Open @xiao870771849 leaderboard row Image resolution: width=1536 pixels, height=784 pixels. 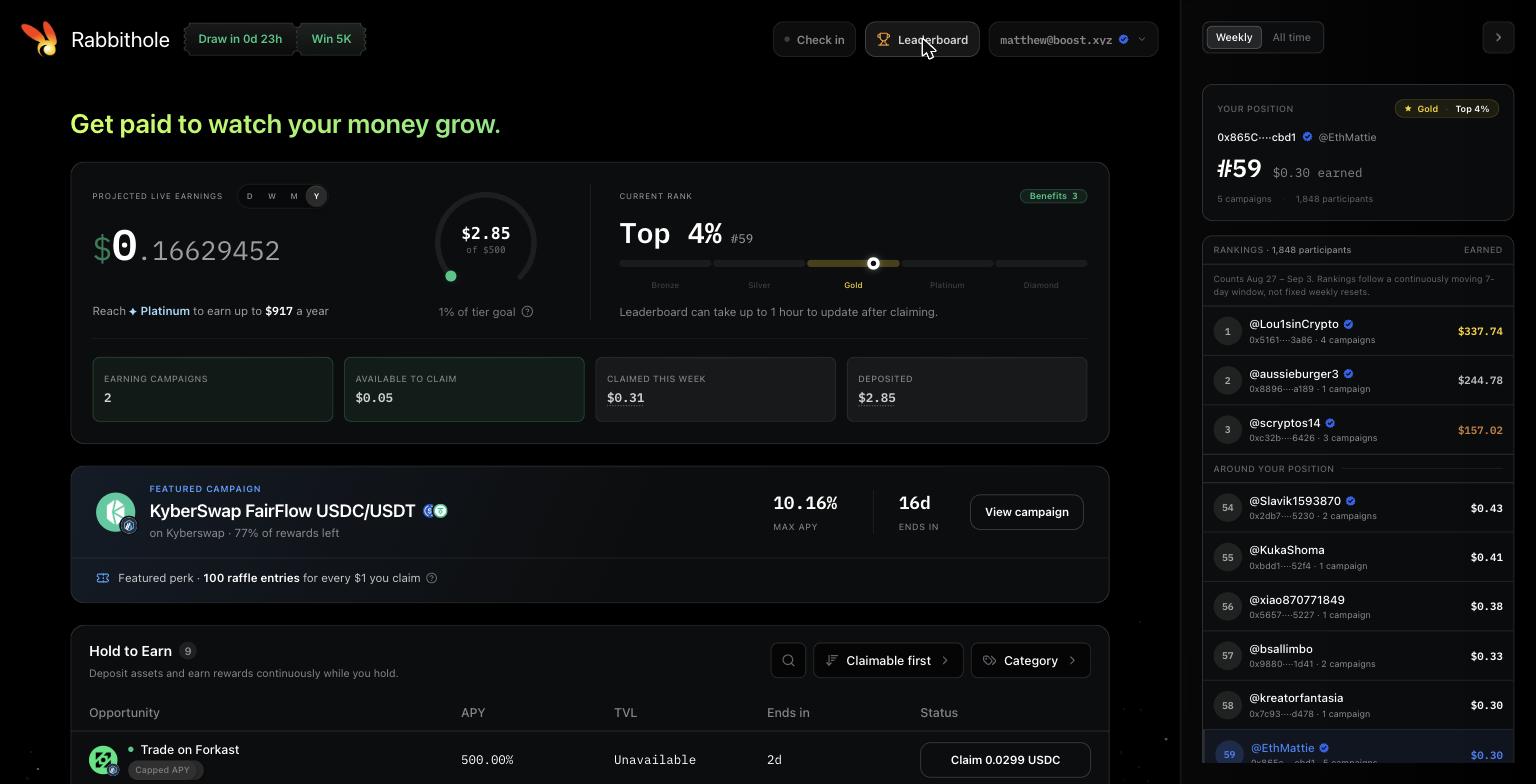pyautogui.click(x=1358, y=607)
